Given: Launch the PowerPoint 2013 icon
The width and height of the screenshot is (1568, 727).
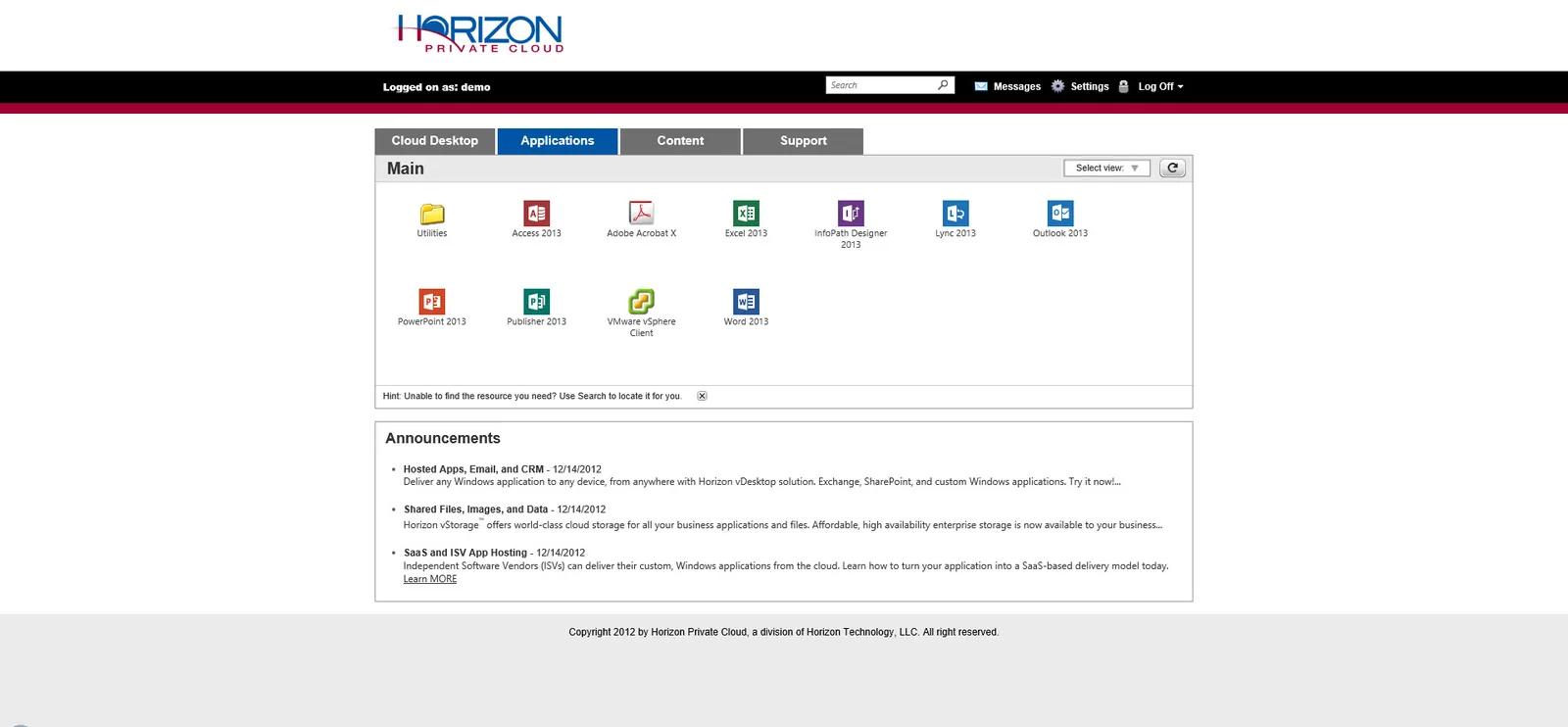Looking at the screenshot, I should (x=432, y=302).
